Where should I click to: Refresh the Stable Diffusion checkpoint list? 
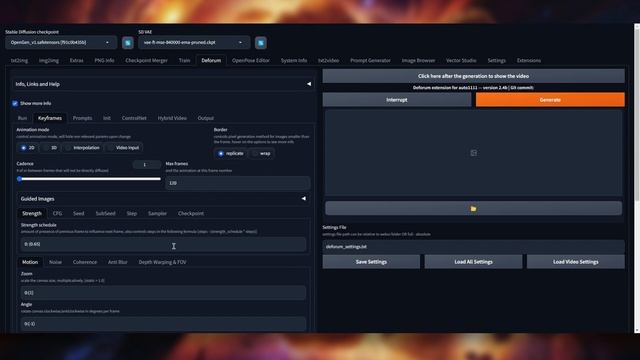127,43
